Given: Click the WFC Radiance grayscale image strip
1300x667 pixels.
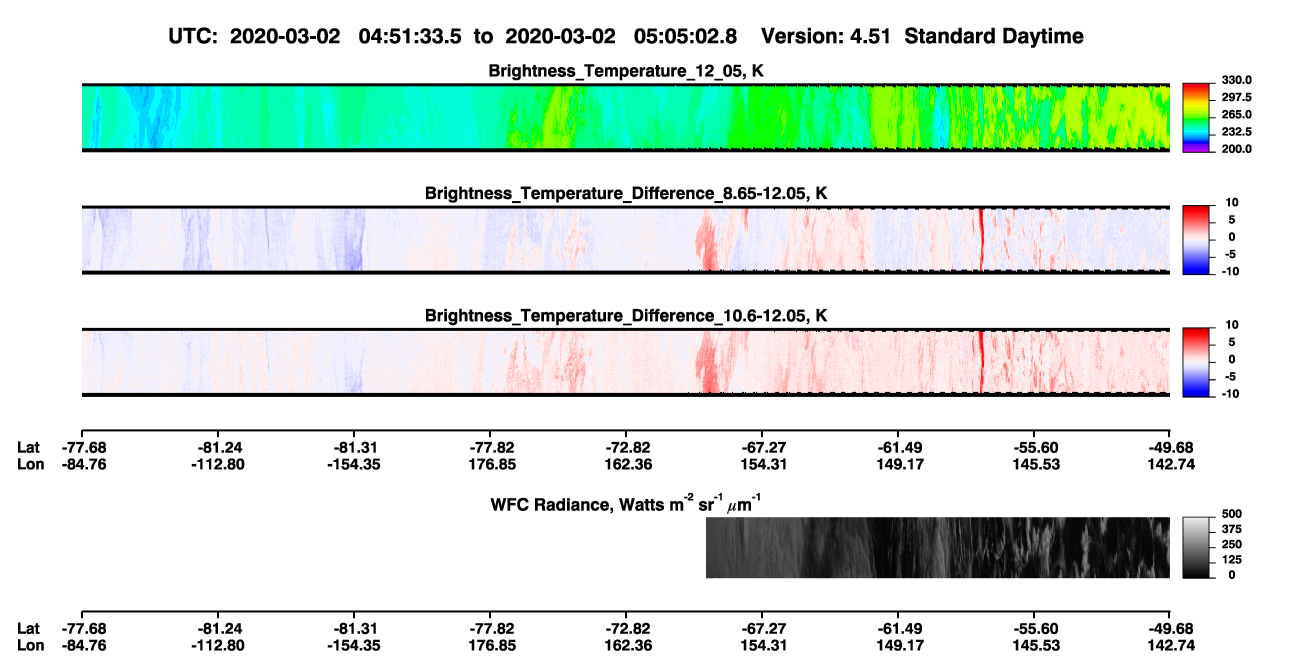Looking at the screenshot, I should click(938, 548).
